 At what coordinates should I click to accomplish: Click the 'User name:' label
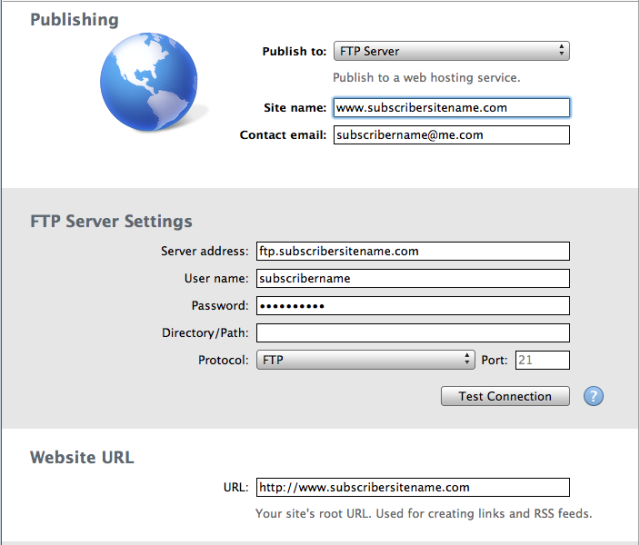click(216, 278)
